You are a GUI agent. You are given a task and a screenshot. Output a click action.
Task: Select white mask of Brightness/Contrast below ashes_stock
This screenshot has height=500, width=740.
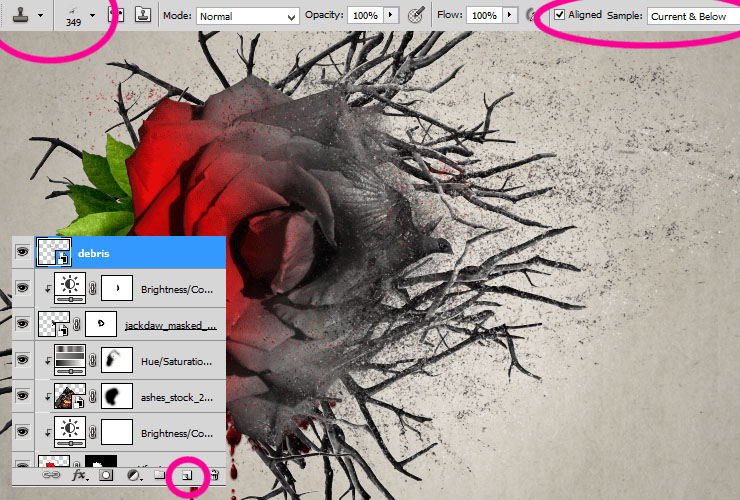(117, 432)
